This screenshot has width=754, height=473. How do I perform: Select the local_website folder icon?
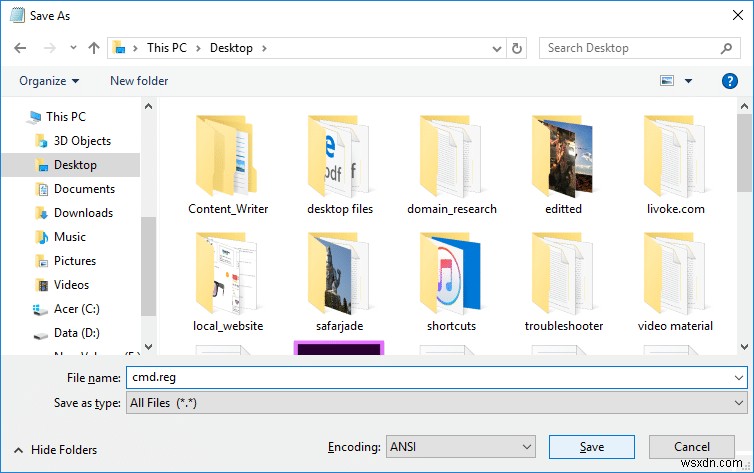(x=227, y=273)
